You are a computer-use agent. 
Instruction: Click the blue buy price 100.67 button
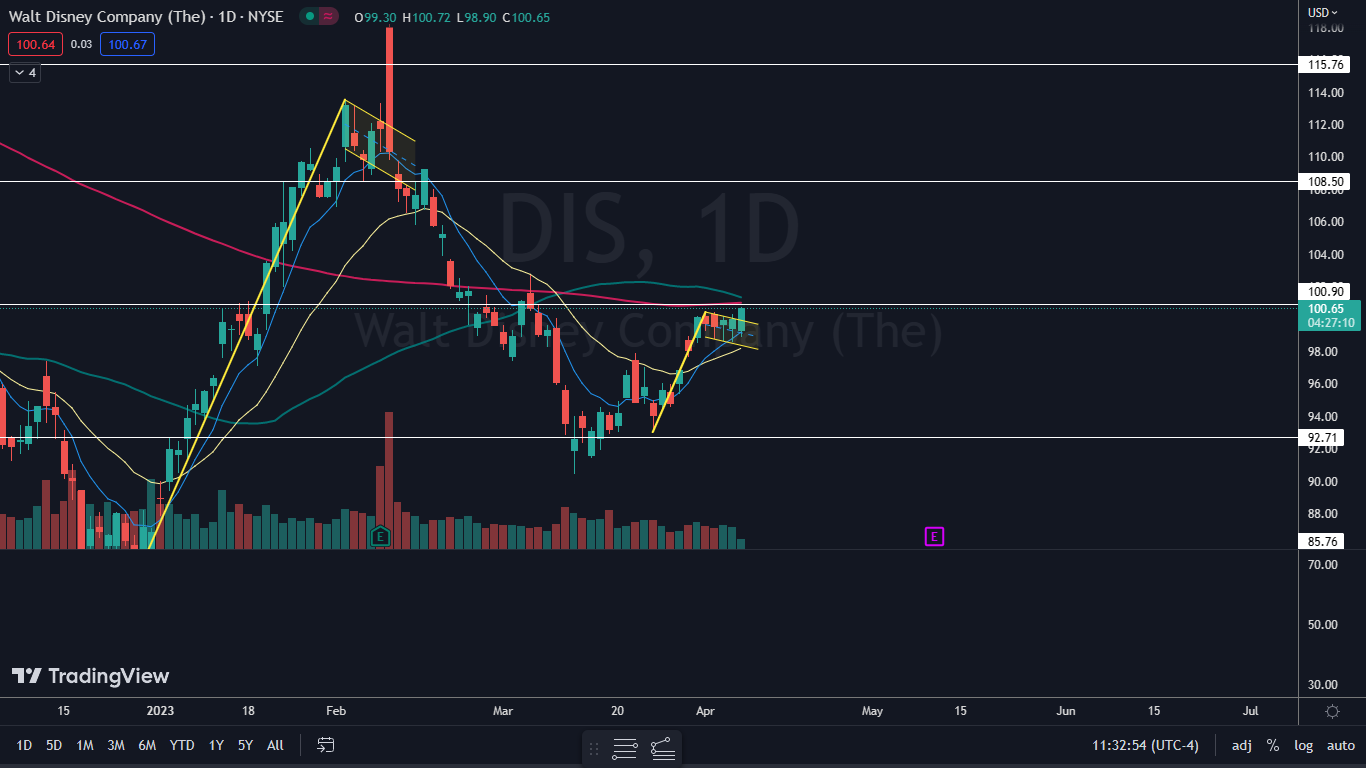(127, 44)
